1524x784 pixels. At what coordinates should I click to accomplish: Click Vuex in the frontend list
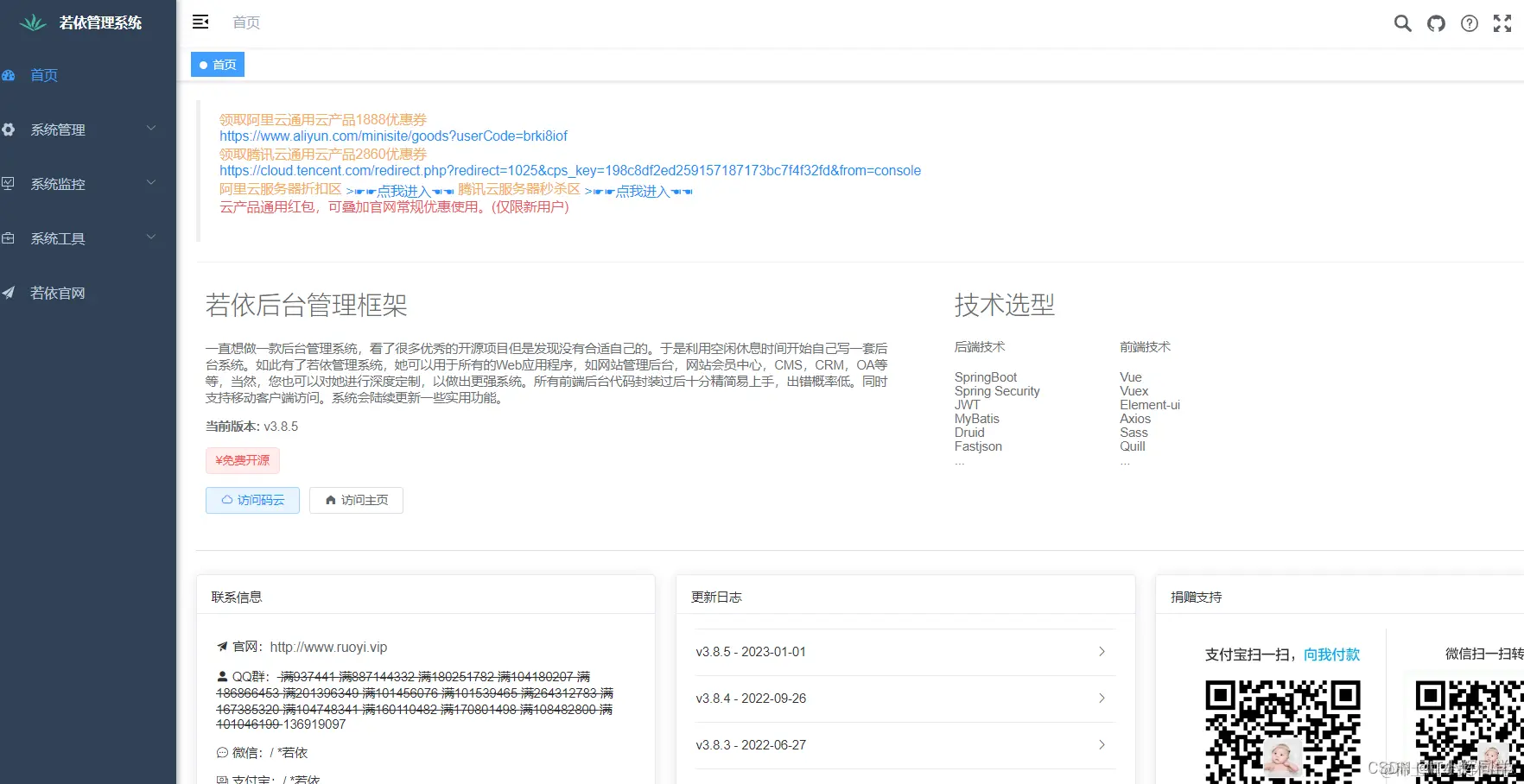(x=1134, y=391)
